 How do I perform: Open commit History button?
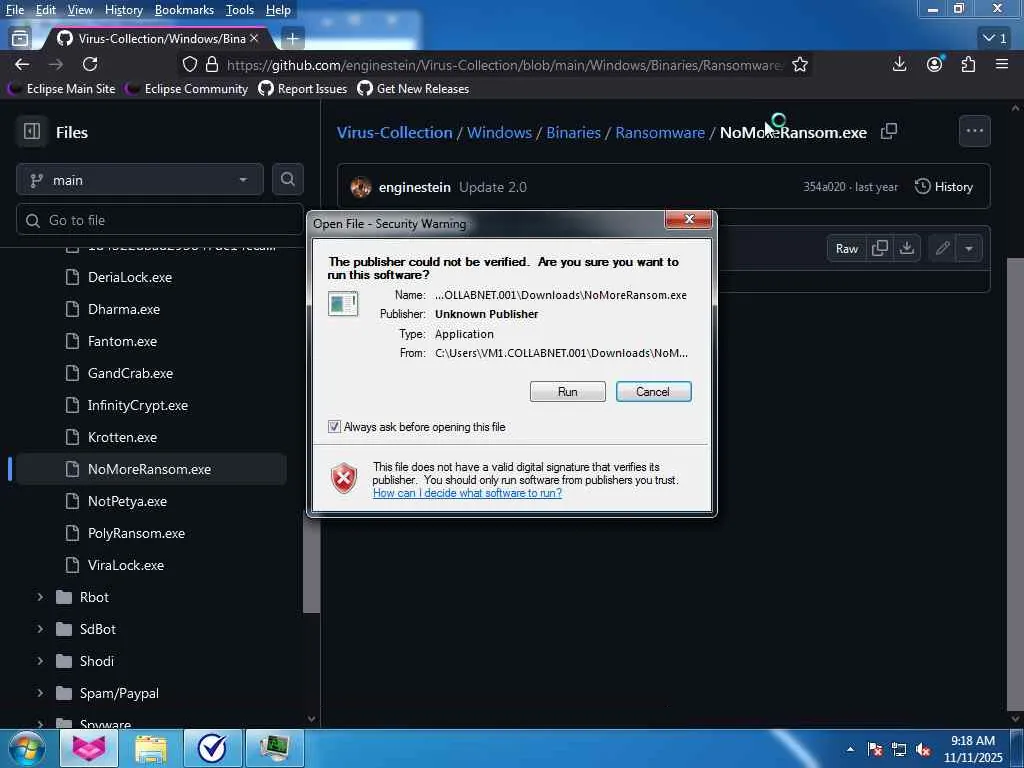(944, 187)
